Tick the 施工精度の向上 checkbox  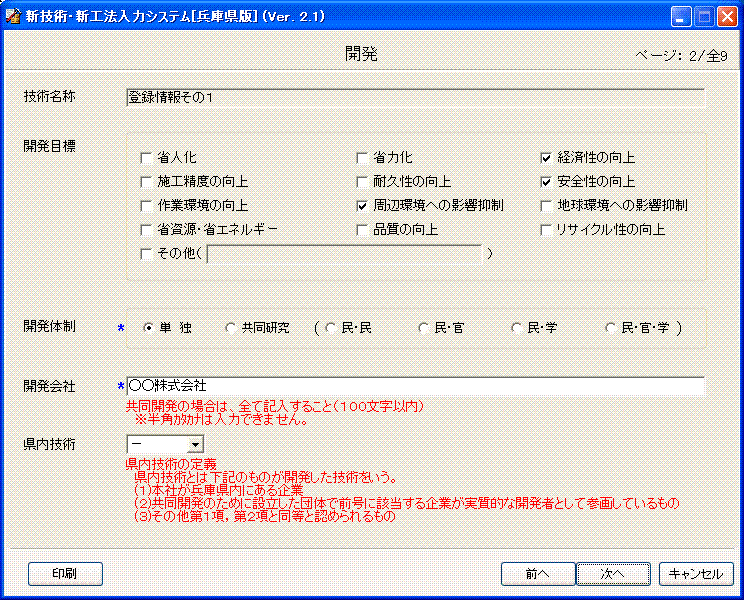pyautogui.click(x=146, y=182)
